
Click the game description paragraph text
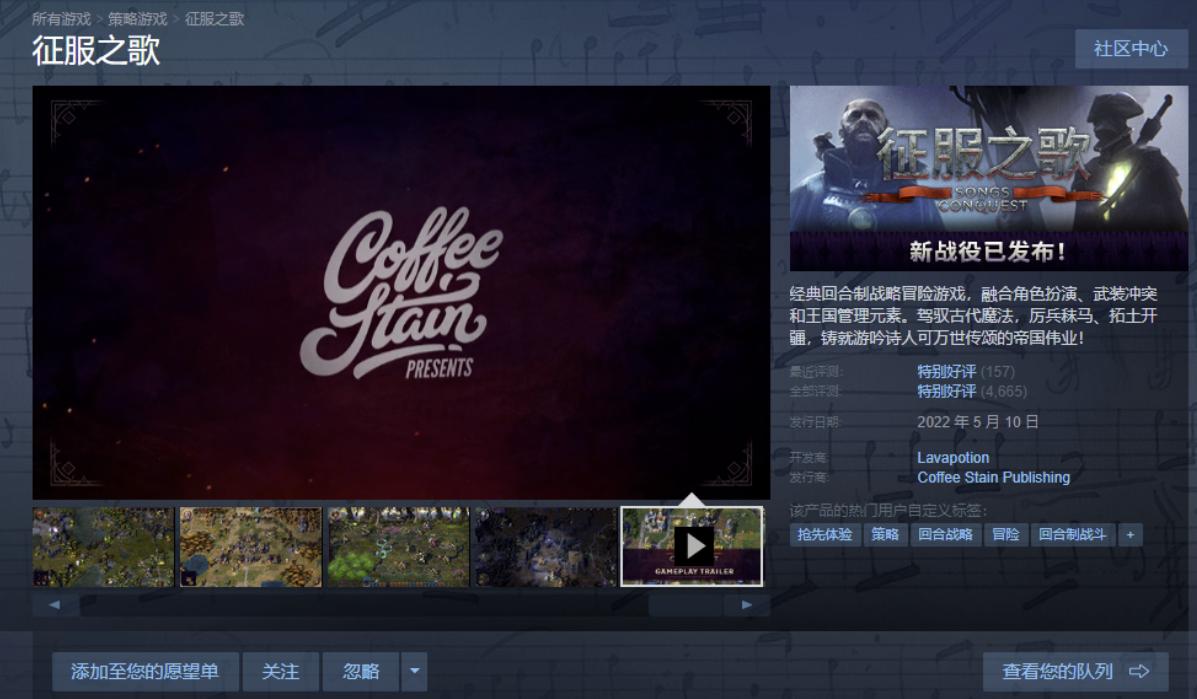pos(974,315)
